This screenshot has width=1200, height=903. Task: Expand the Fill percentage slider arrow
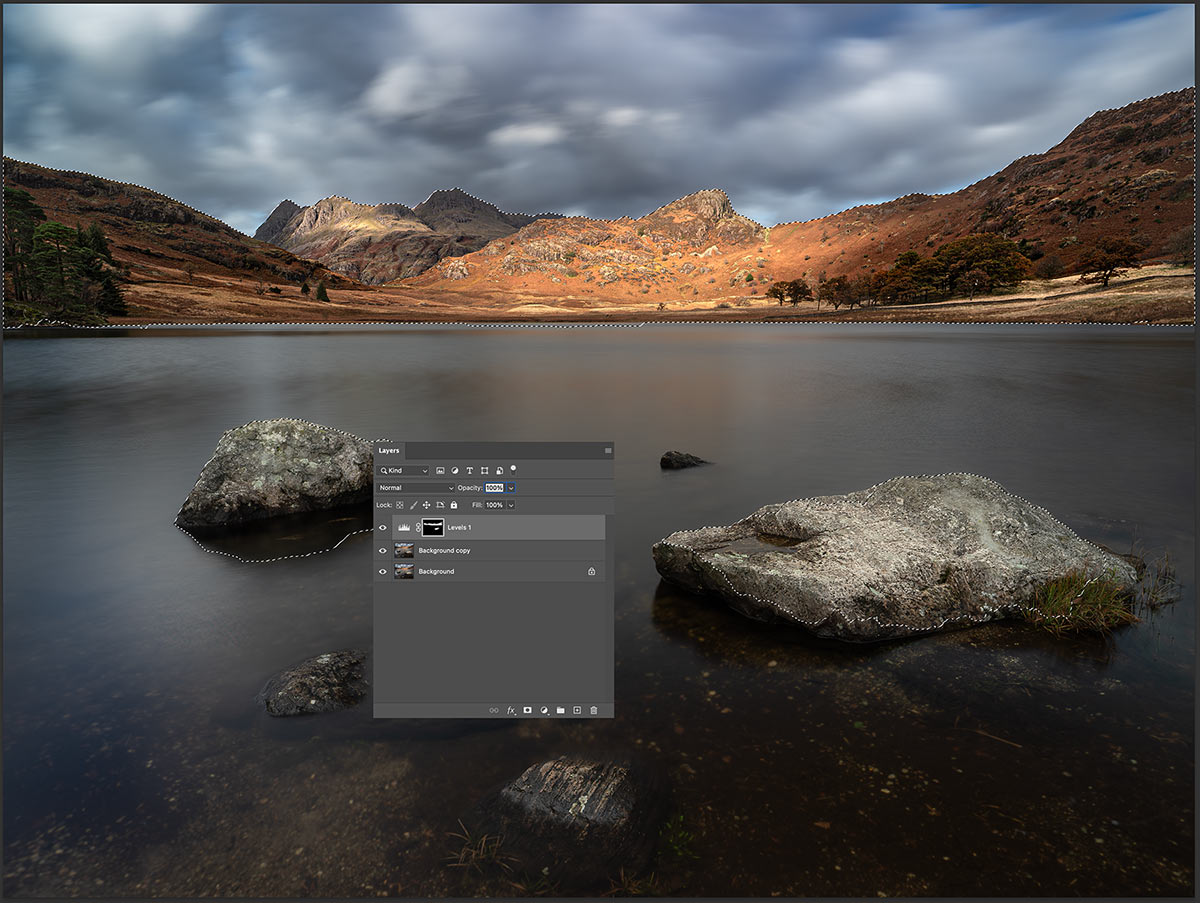(511, 505)
